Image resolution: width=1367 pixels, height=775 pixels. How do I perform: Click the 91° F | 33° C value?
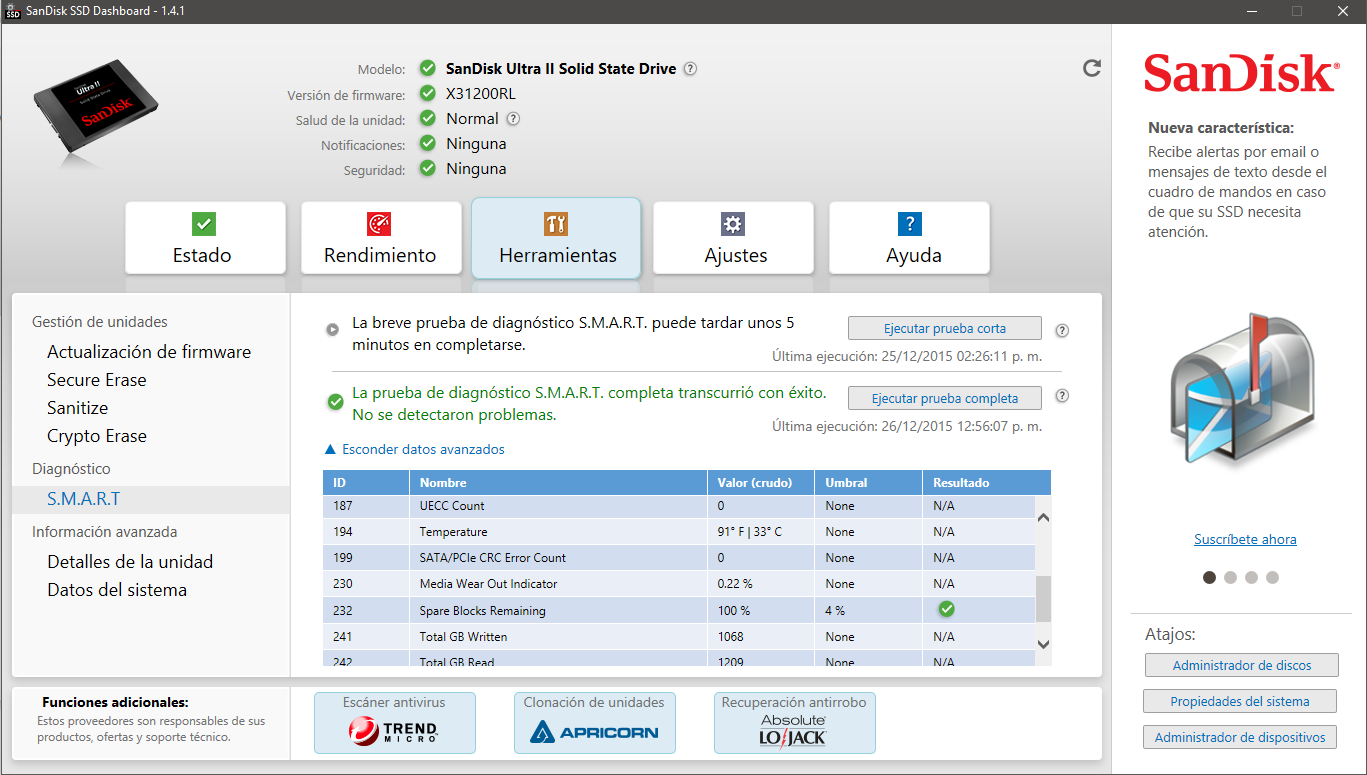coord(750,532)
